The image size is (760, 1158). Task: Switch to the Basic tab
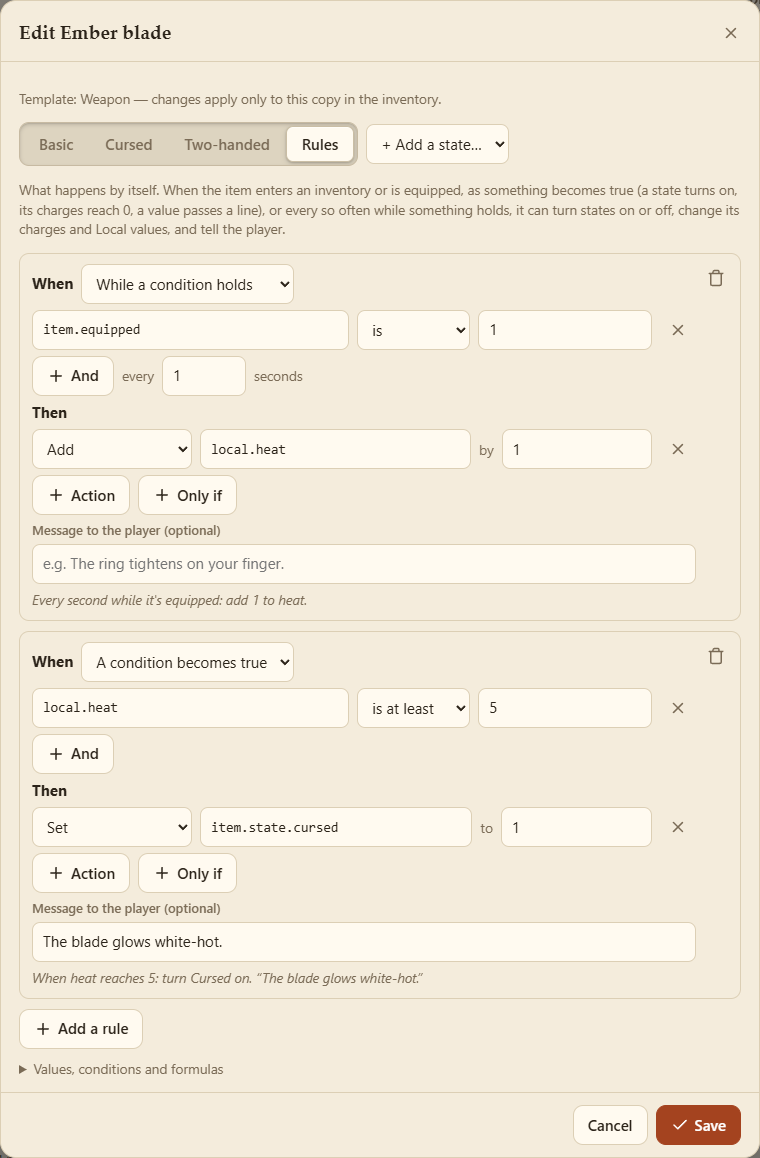click(x=56, y=145)
